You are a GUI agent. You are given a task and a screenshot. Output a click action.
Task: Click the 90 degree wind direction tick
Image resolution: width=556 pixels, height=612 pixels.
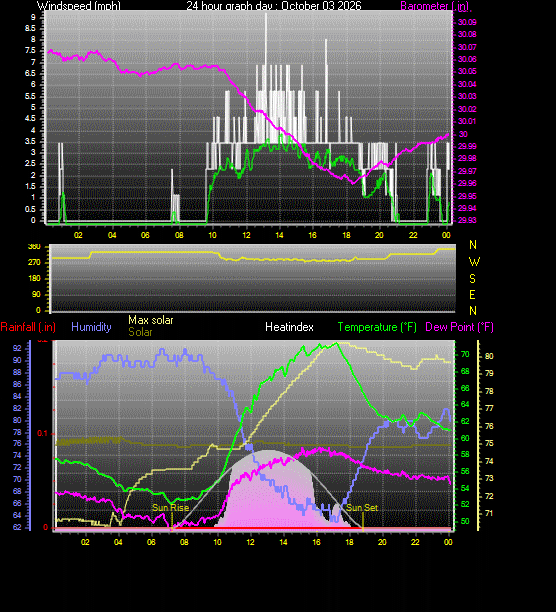[36, 295]
